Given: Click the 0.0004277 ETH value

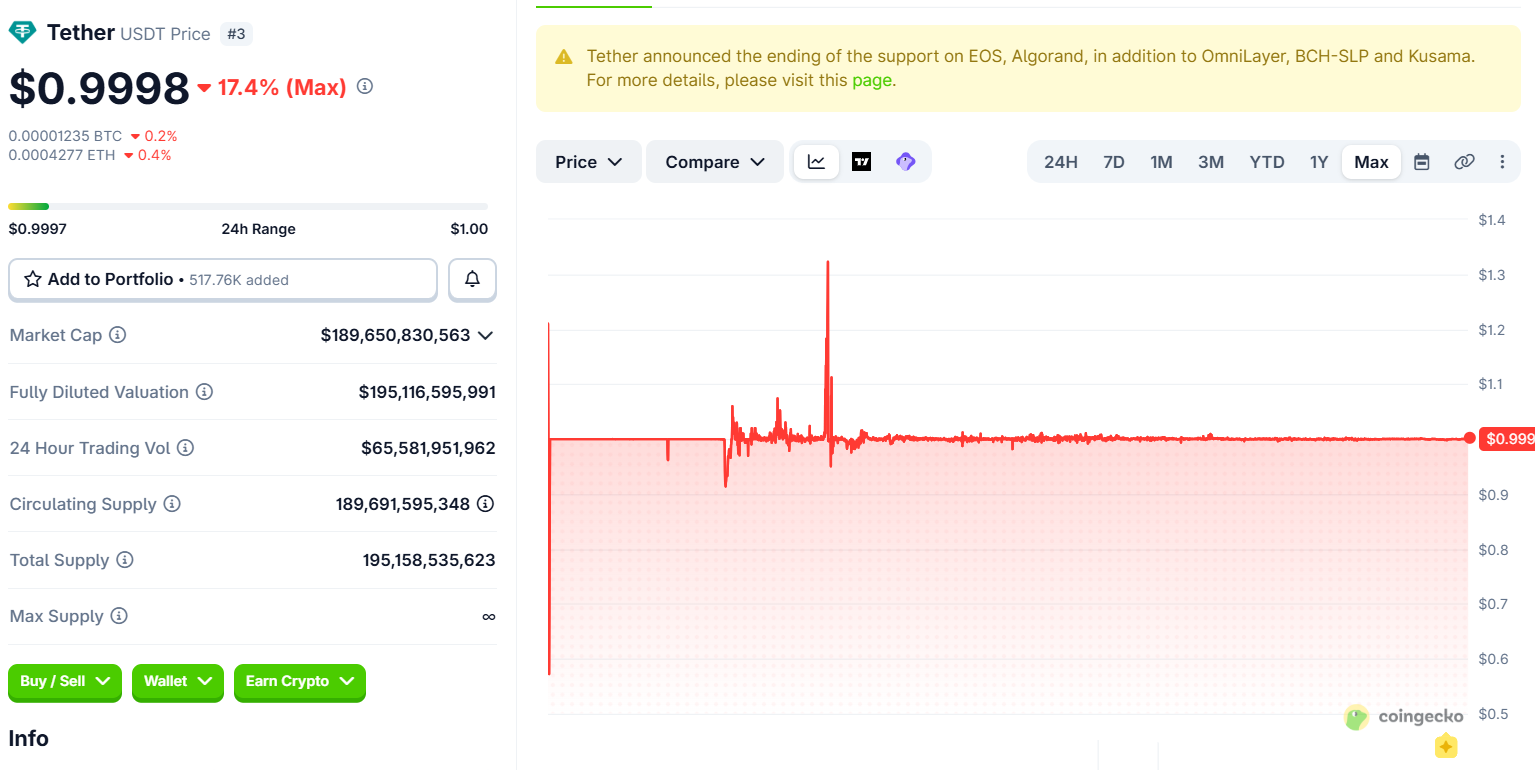Looking at the screenshot, I should [x=62, y=155].
